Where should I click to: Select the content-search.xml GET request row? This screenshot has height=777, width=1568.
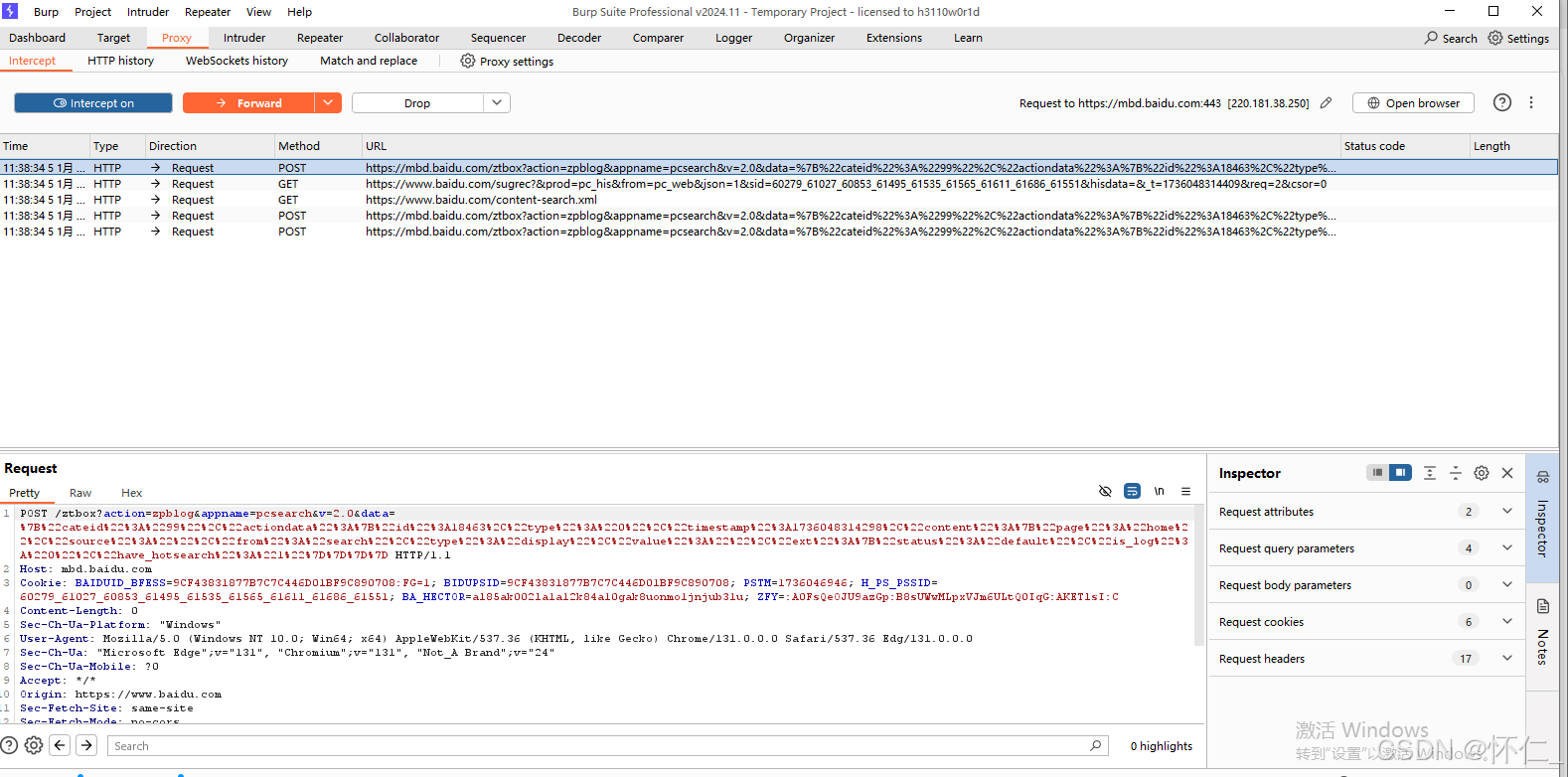778,200
